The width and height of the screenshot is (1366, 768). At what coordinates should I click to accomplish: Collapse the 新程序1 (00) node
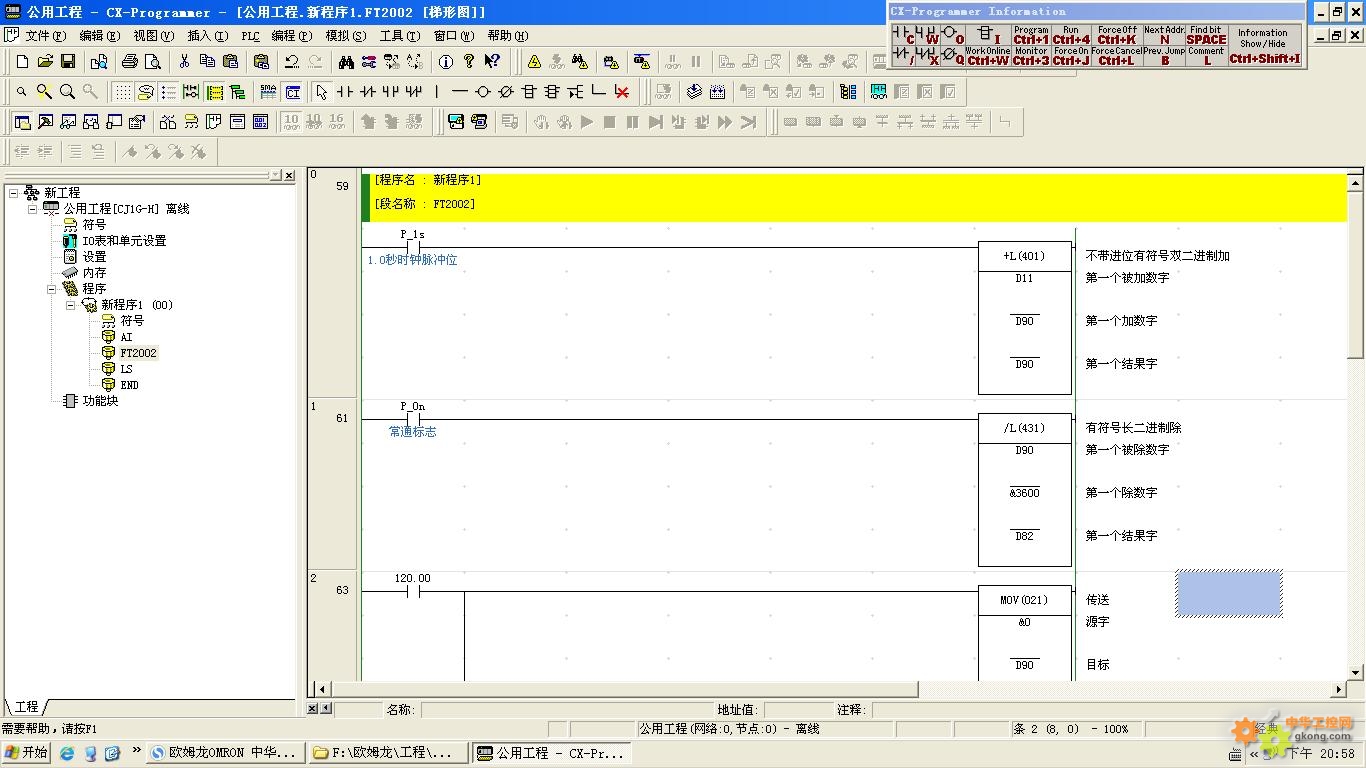[x=70, y=305]
